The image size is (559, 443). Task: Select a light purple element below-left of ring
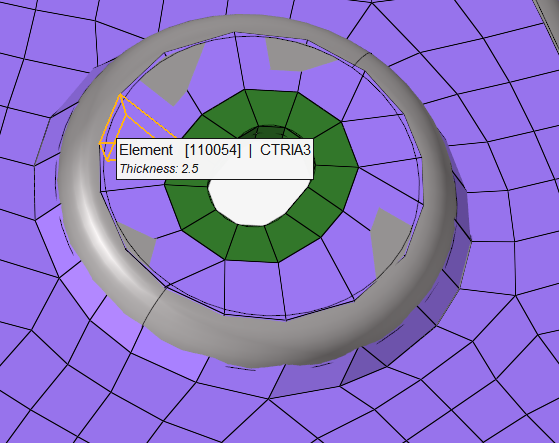coord(118,314)
